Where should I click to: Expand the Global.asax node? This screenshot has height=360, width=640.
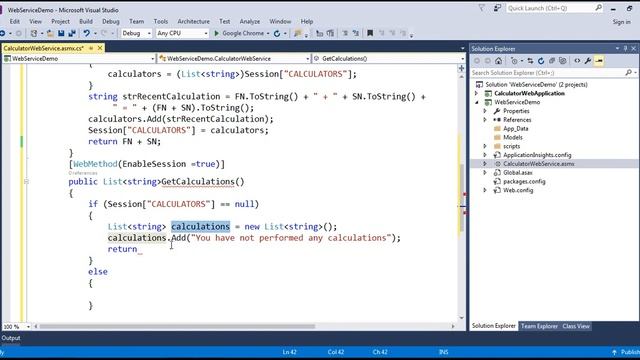485,173
